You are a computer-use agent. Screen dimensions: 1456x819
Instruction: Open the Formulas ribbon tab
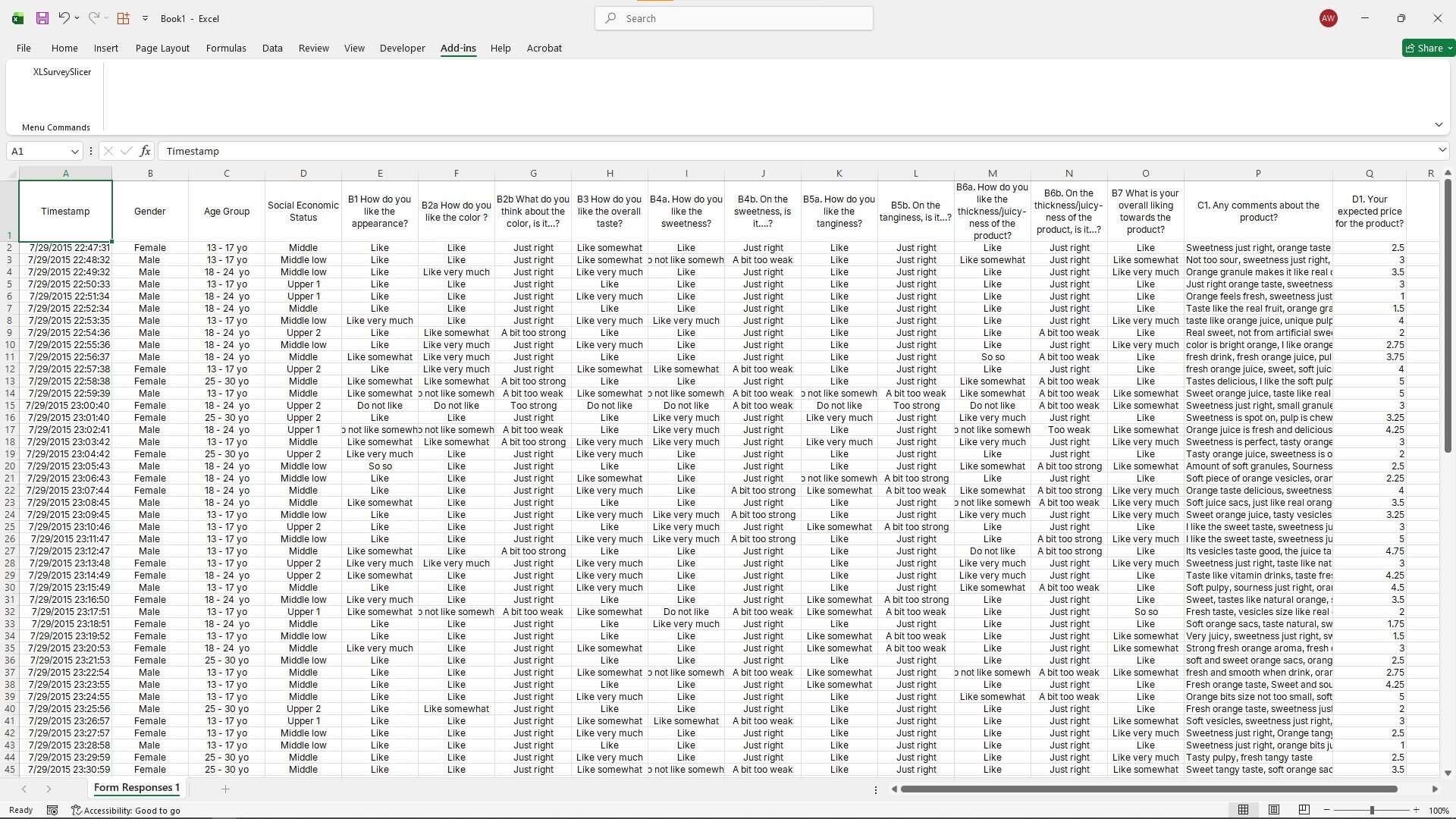coord(226,48)
